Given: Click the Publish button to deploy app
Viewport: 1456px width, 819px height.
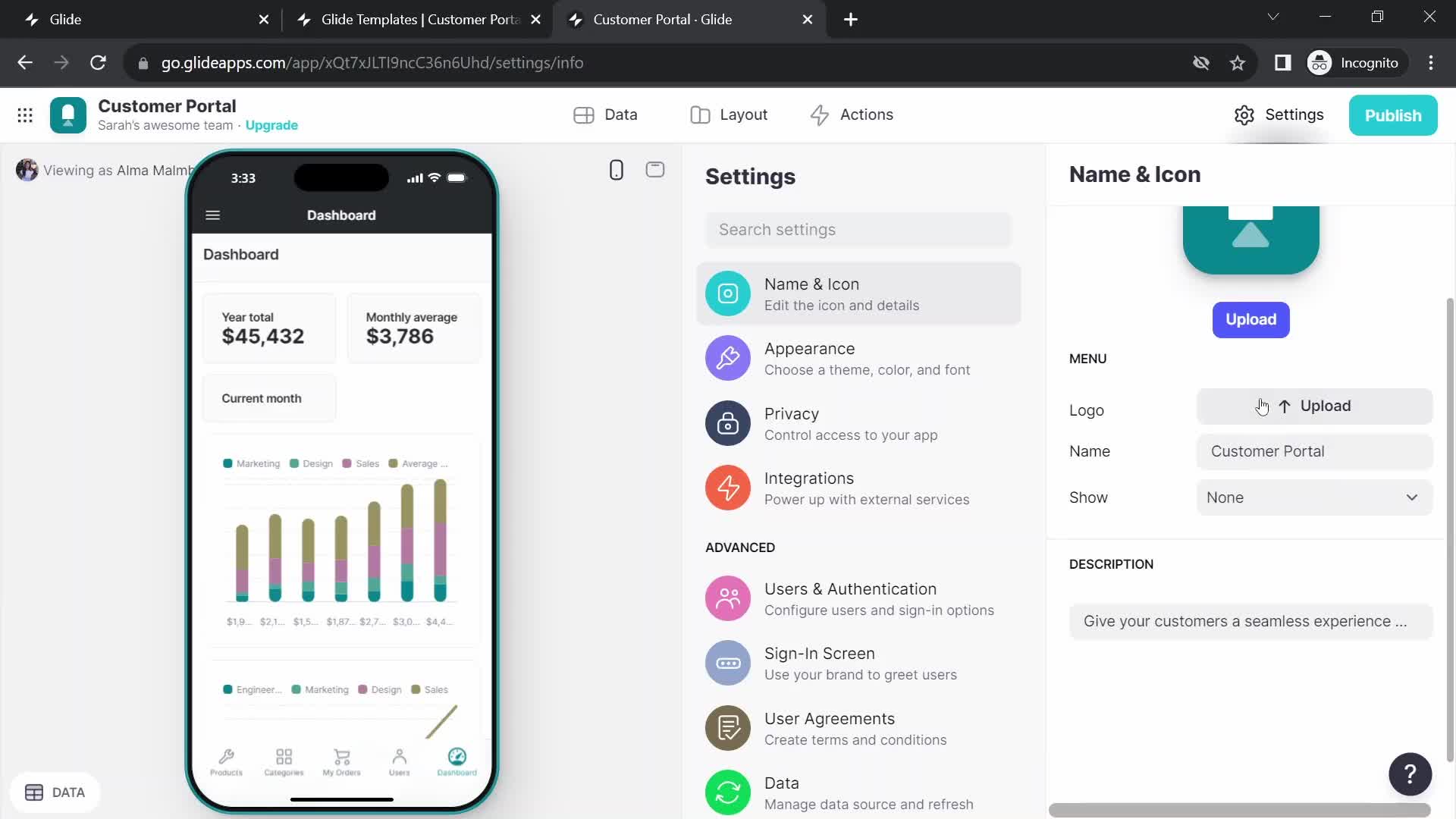Looking at the screenshot, I should pyautogui.click(x=1393, y=115).
